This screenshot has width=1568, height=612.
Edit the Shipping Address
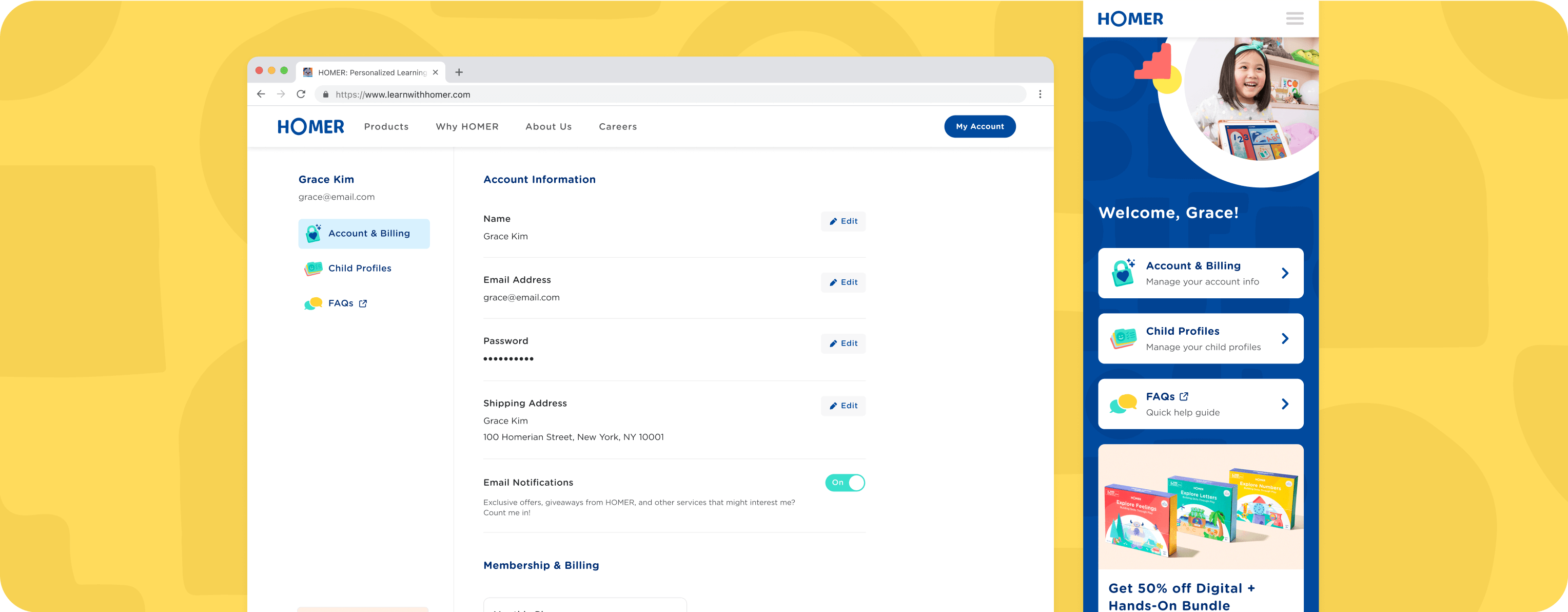click(842, 406)
